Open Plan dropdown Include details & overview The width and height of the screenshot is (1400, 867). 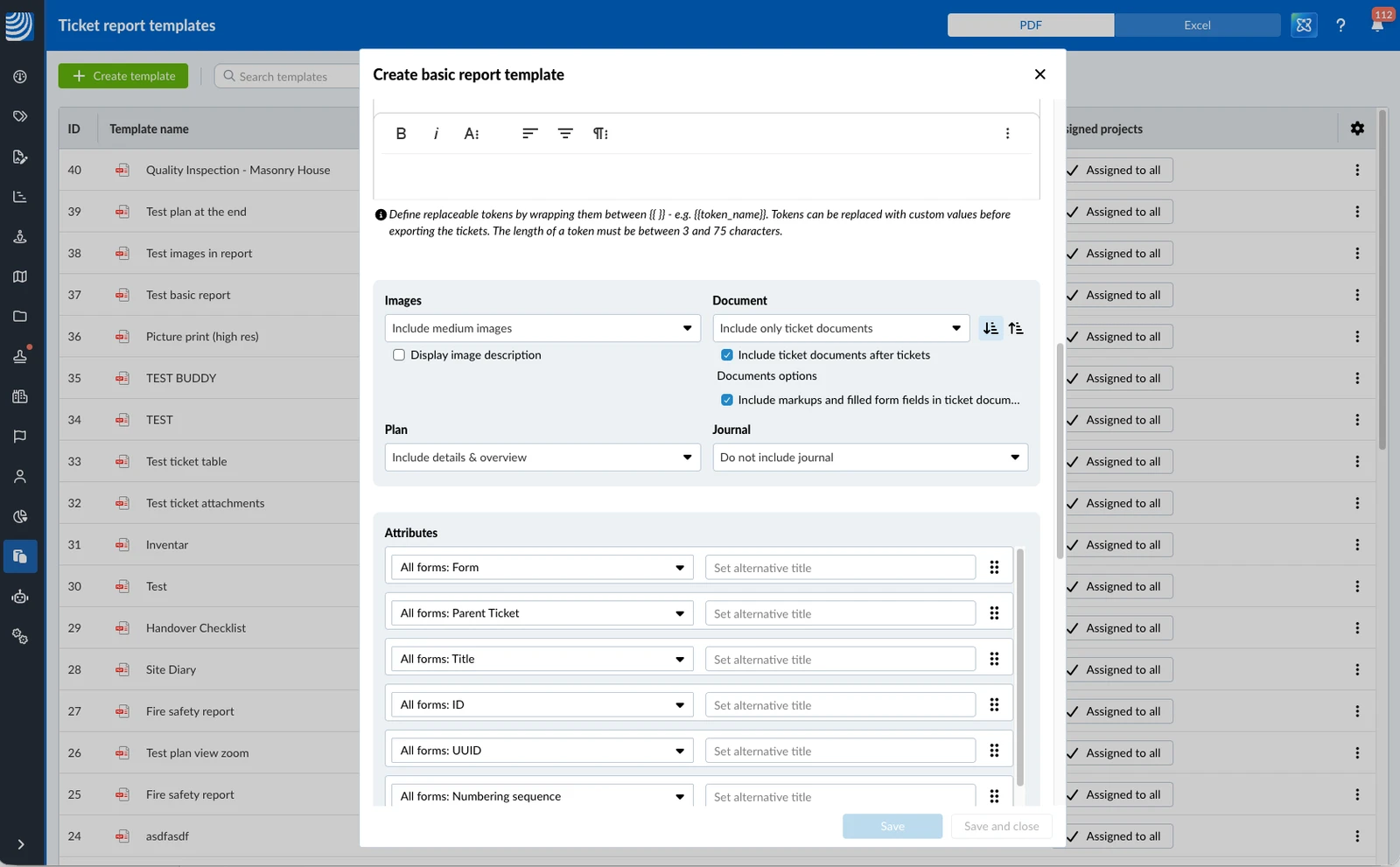pyautogui.click(x=542, y=458)
